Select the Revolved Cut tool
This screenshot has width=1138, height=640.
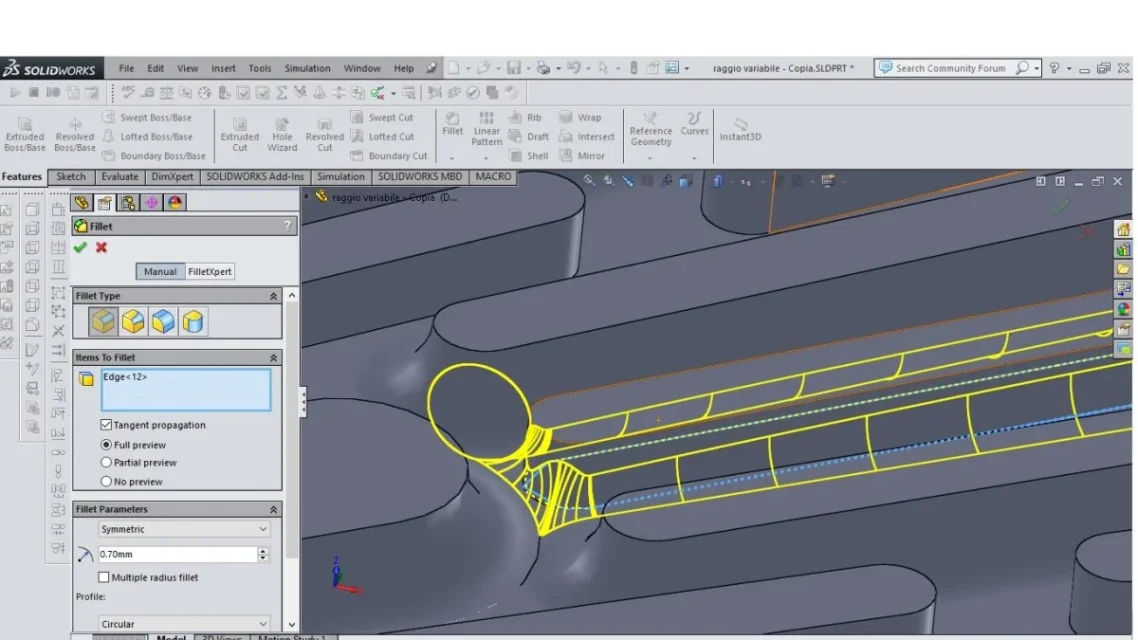324,124
